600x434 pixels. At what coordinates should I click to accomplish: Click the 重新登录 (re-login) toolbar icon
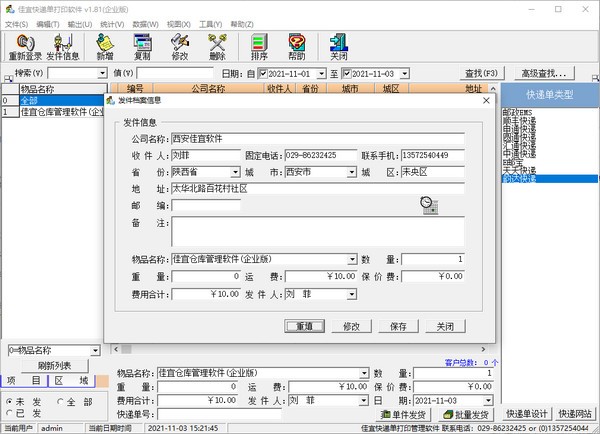coord(25,43)
